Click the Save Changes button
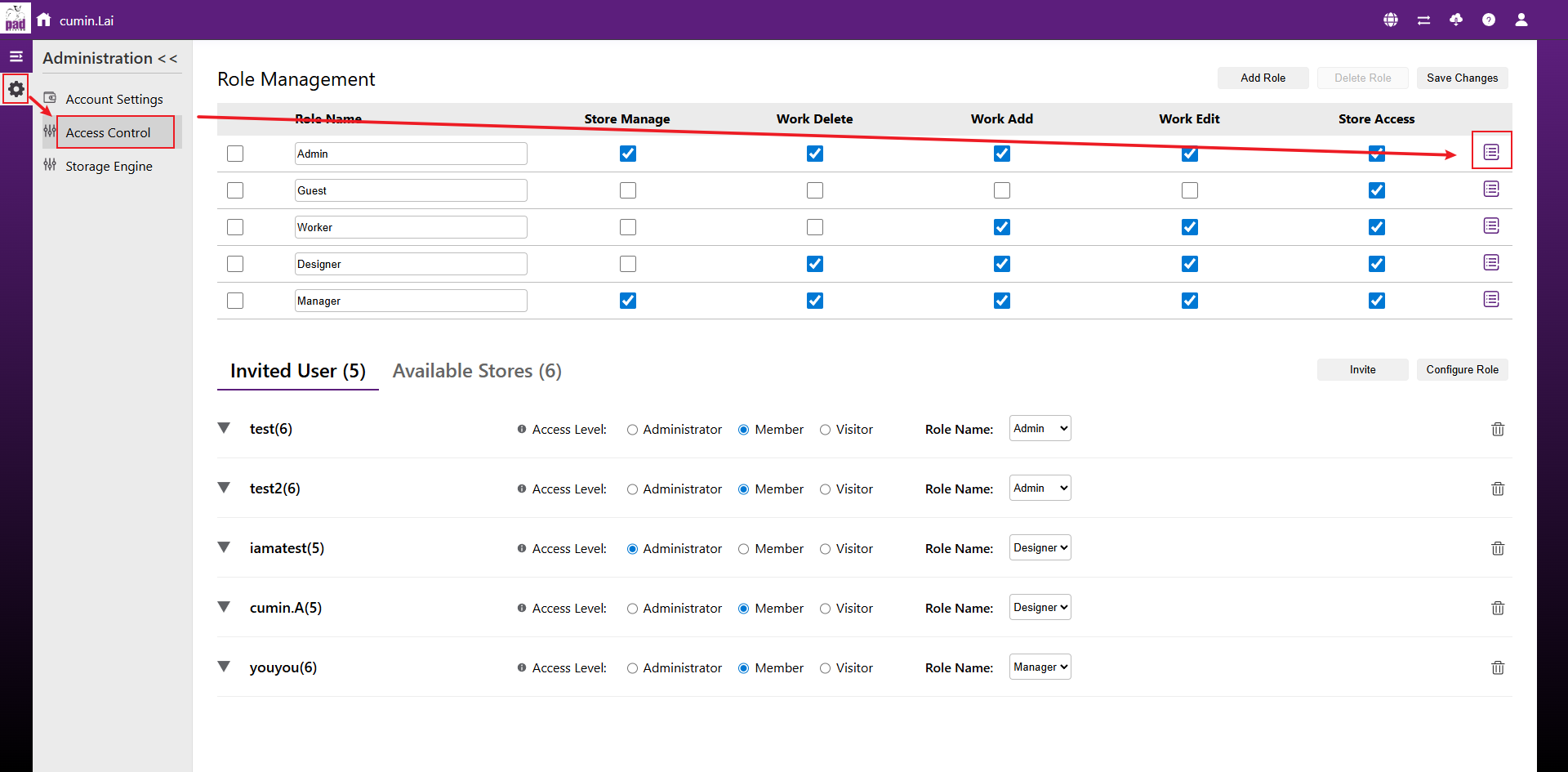 (1462, 78)
